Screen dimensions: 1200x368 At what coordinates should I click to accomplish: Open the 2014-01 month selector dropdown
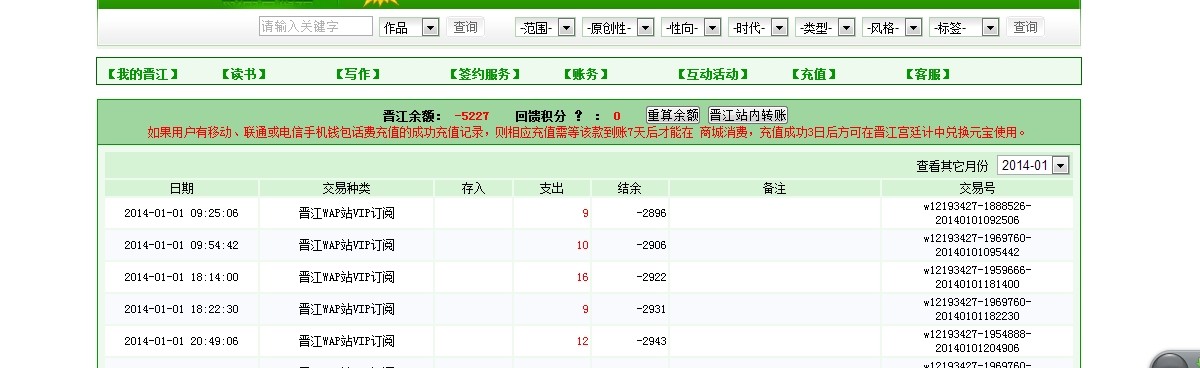coord(1033,165)
